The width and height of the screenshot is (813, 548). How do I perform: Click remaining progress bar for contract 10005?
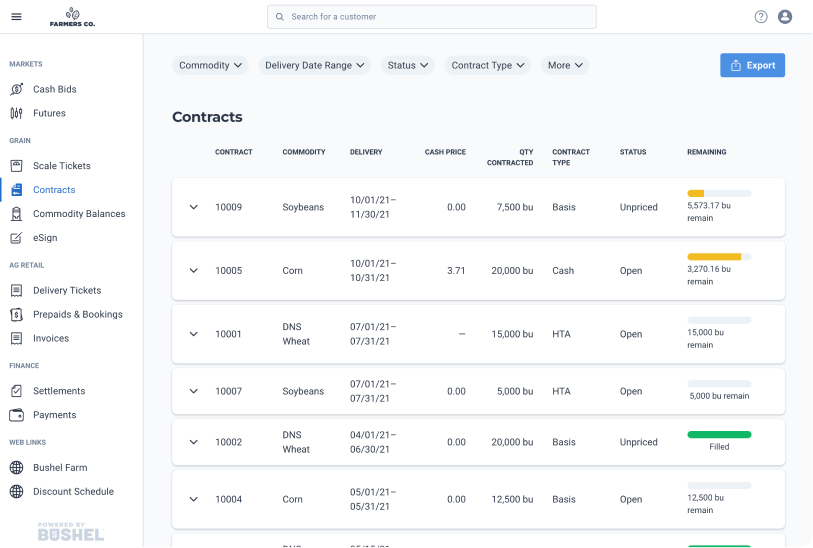click(719, 257)
